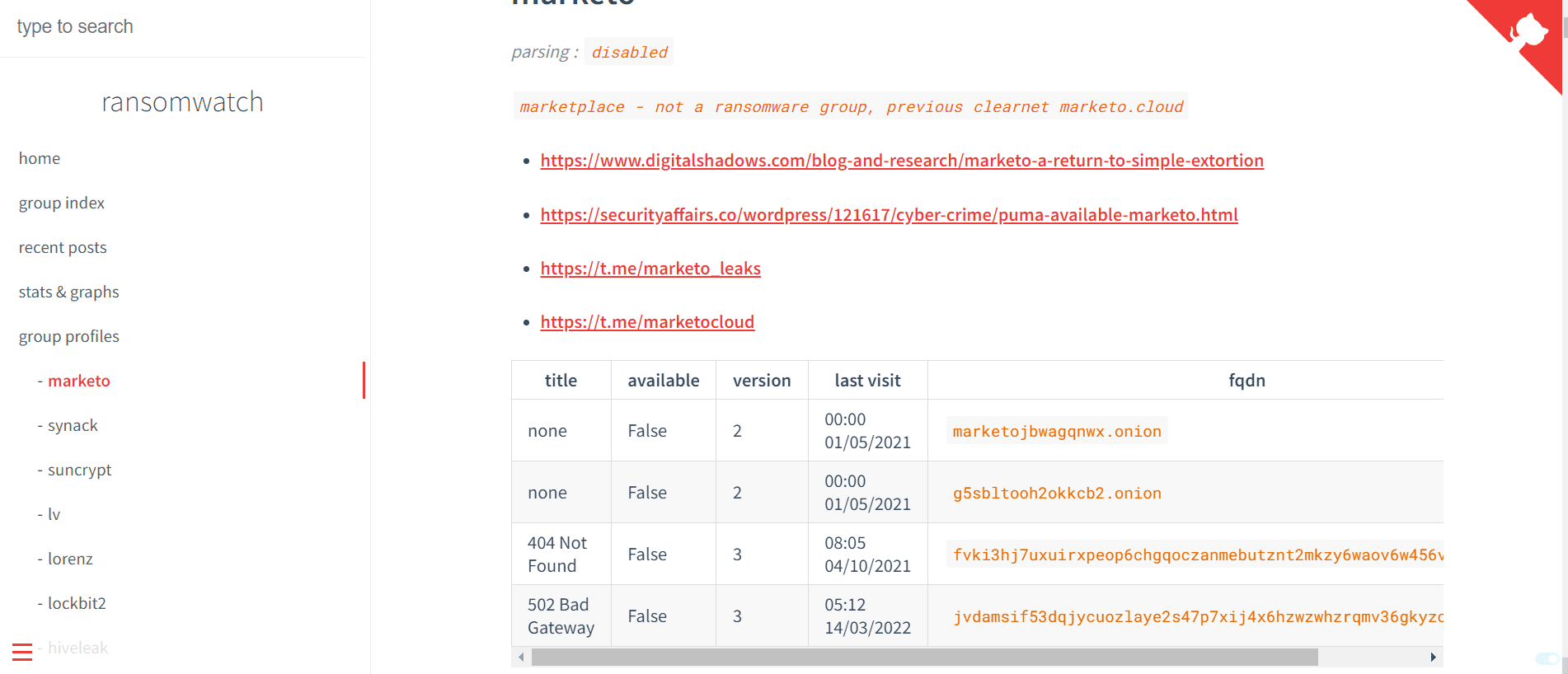Screen dimensions: 1568x674
Task: Click the '404 Not Found' title cell
Action: [561, 555]
